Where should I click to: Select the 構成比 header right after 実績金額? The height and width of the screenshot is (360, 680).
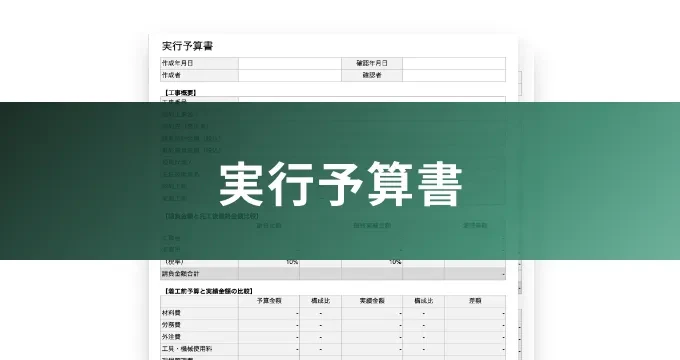[423, 301]
